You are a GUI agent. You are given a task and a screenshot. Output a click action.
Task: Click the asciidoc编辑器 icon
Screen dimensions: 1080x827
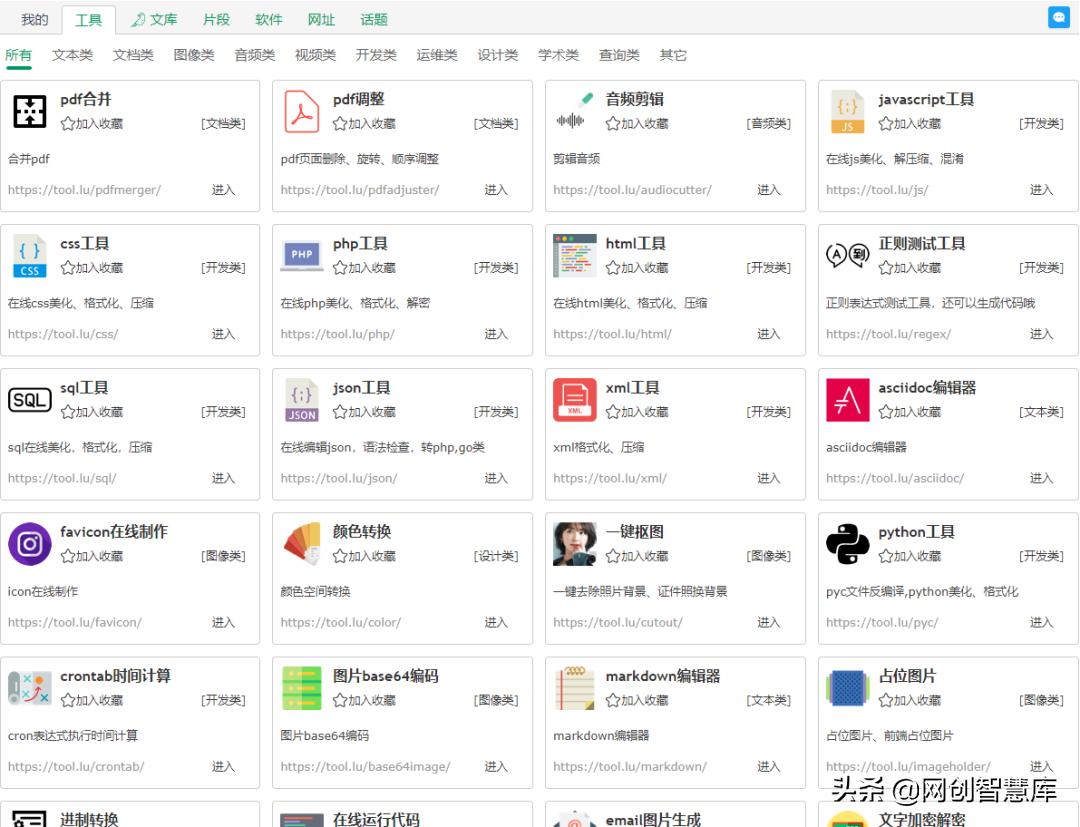pyautogui.click(x=846, y=400)
